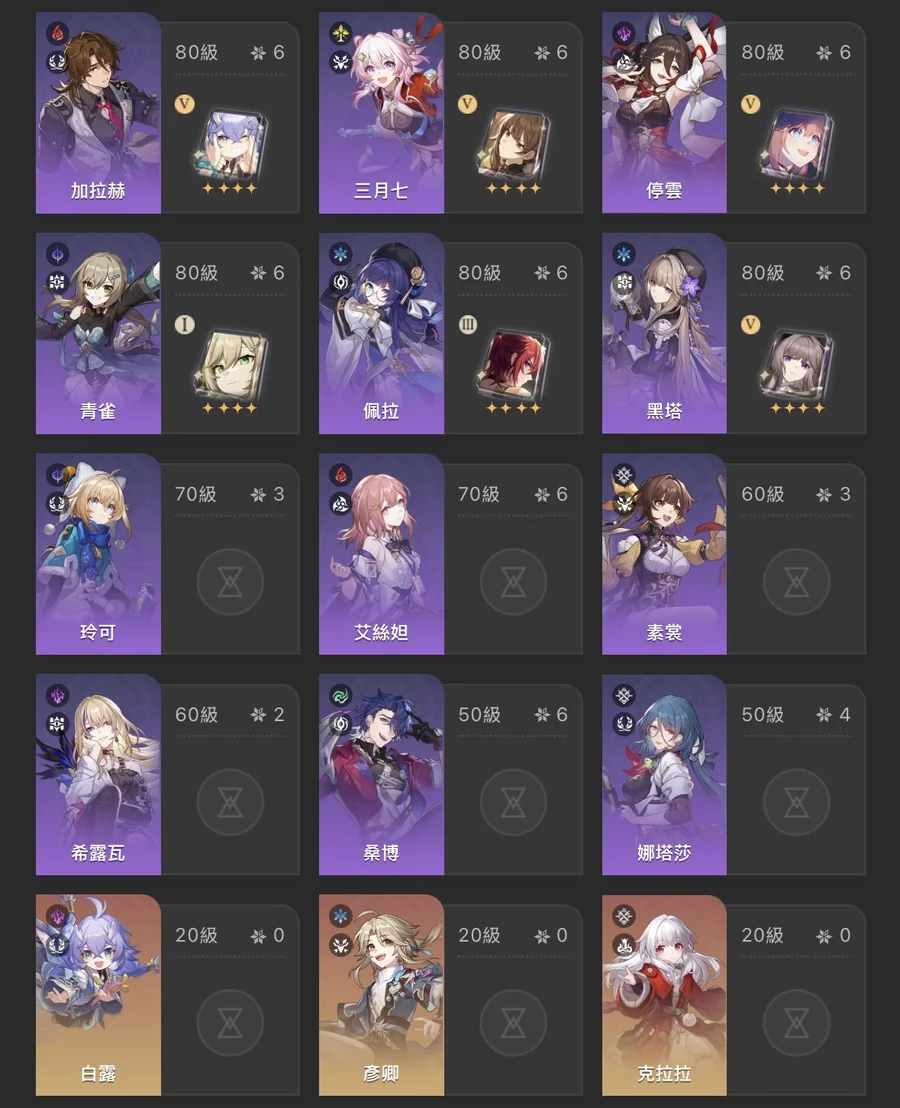Screen dimensions: 900x1108
Task: Click empty light cone slot for 艾絲妲
Action: tap(513, 582)
